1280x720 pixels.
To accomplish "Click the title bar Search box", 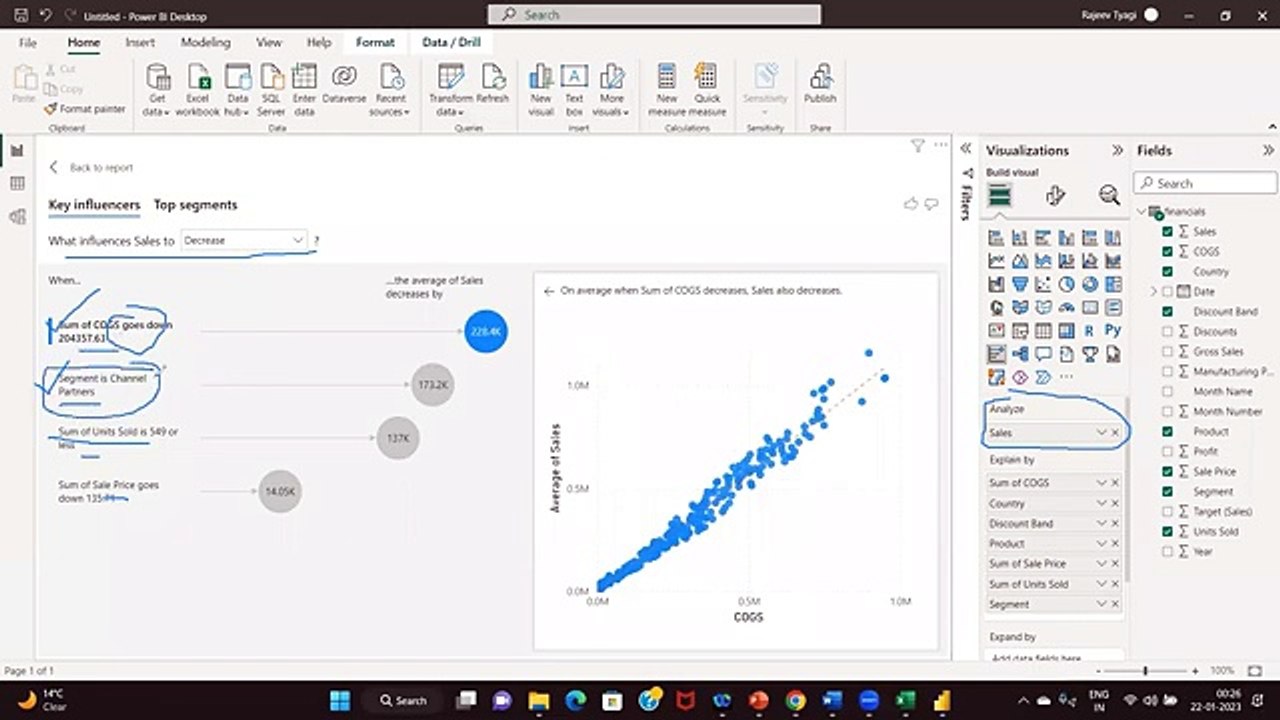I will pos(654,14).
